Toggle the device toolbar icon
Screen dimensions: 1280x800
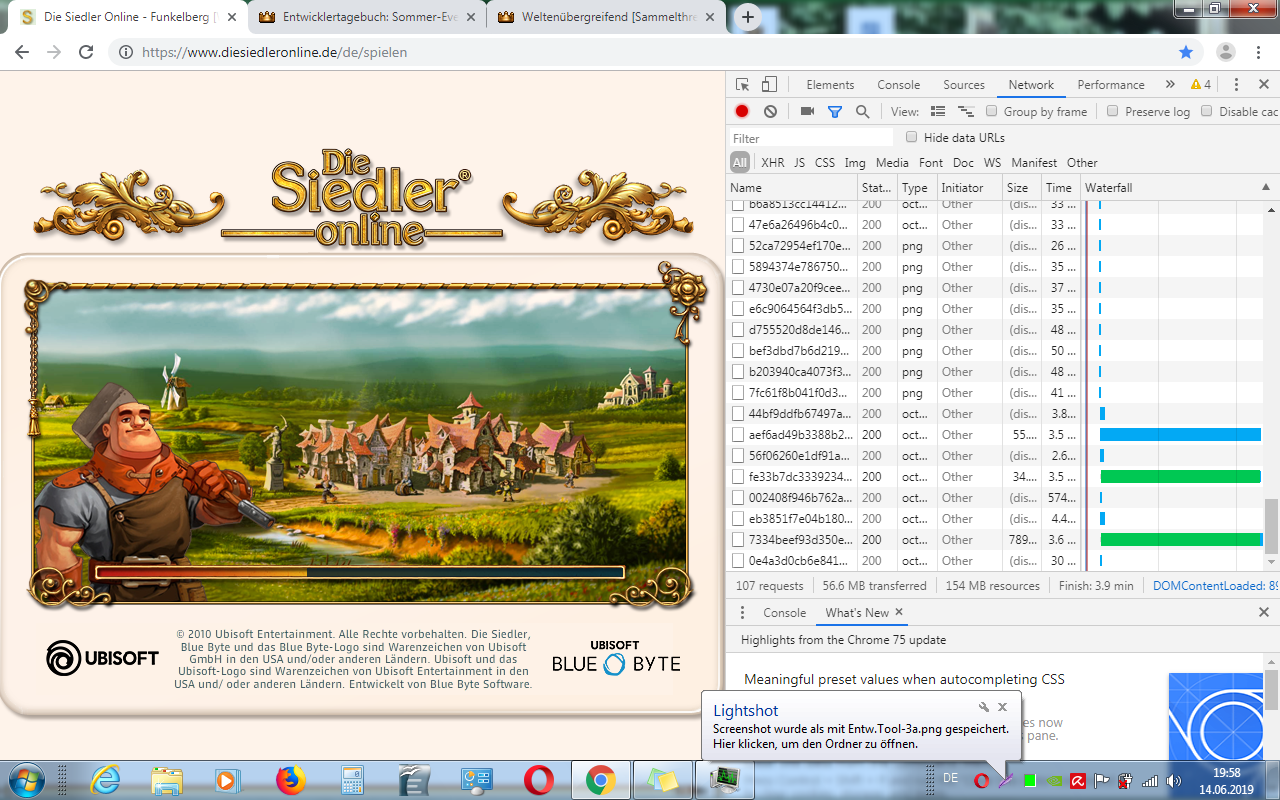769,85
